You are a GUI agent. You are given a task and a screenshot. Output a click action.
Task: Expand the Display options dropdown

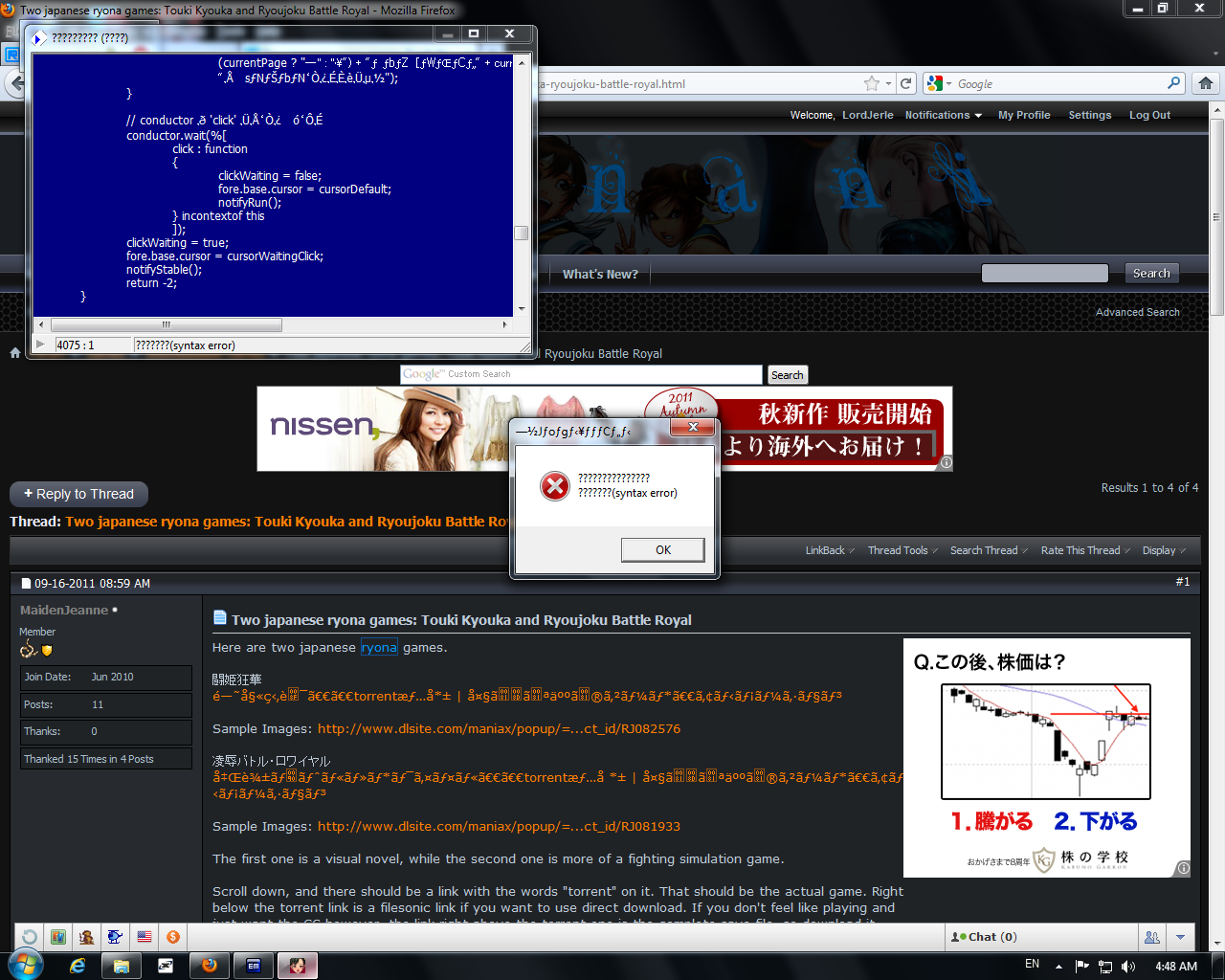click(1163, 550)
